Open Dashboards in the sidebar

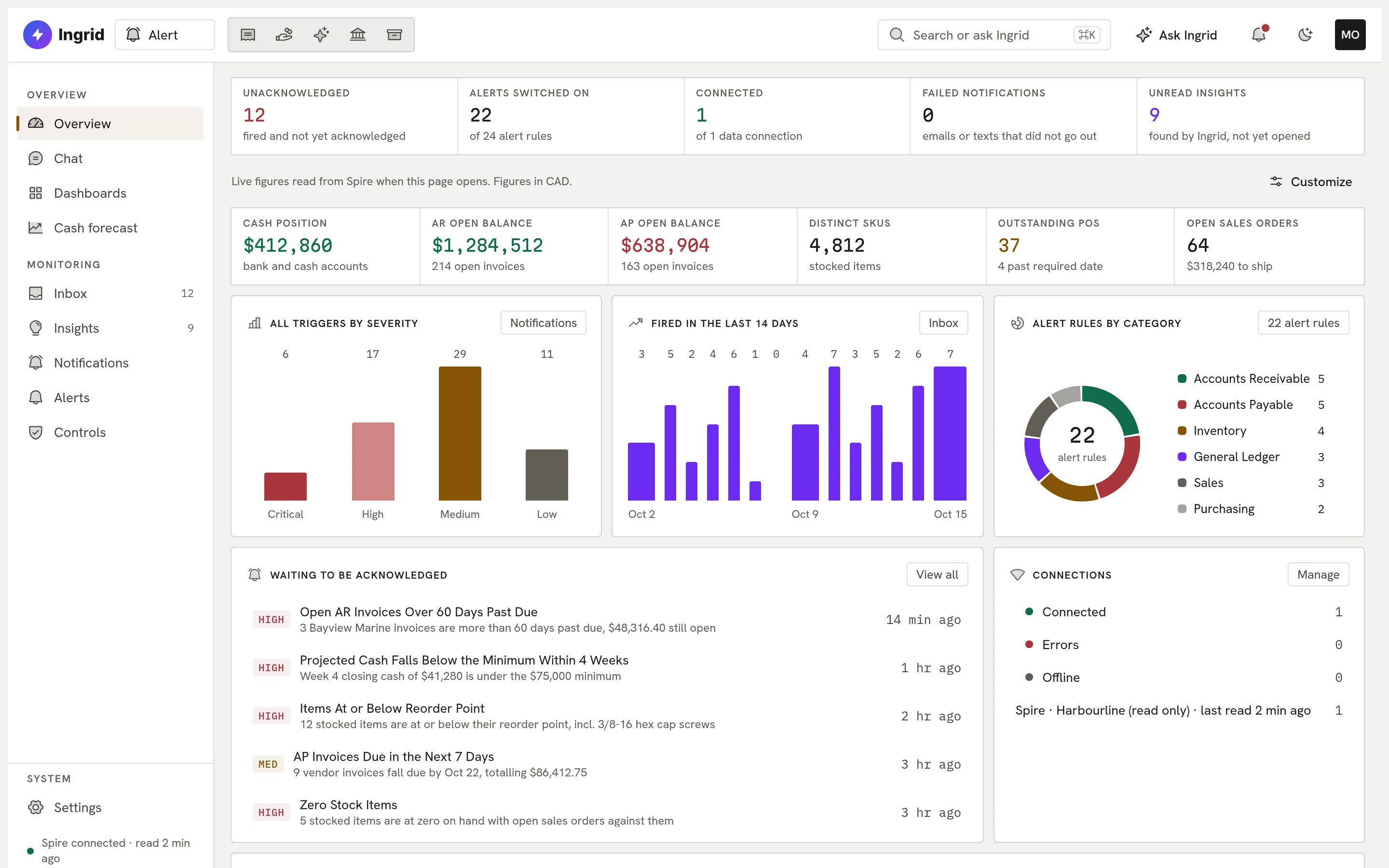click(110, 193)
